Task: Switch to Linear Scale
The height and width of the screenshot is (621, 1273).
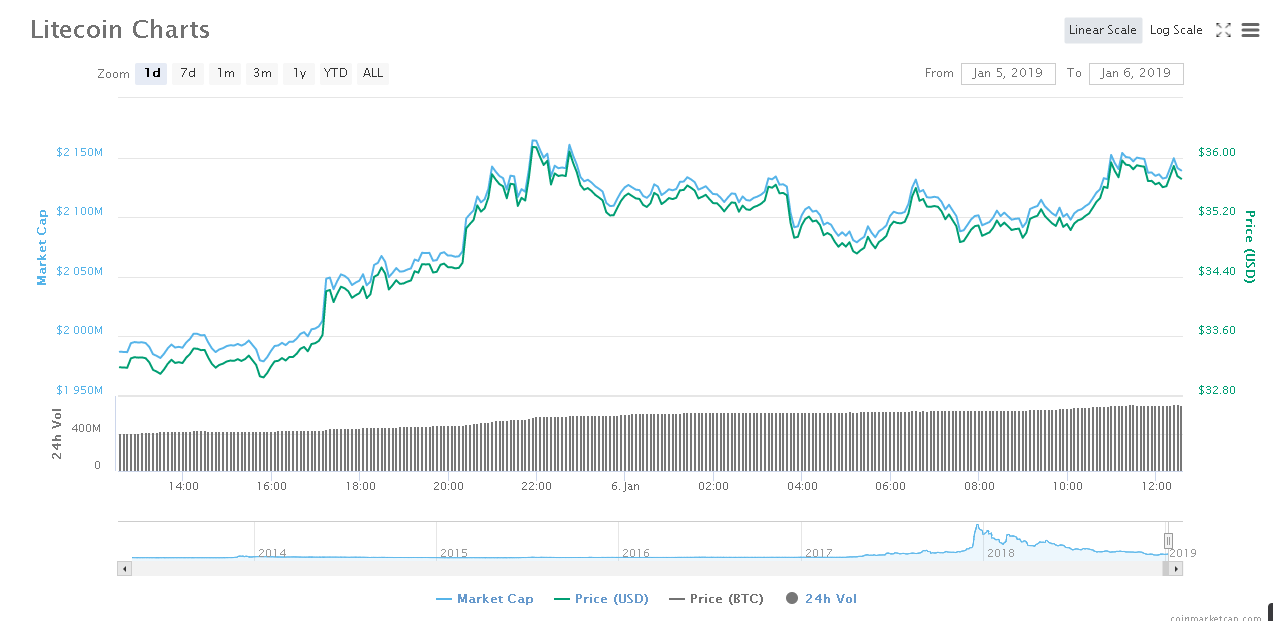Action: pyautogui.click(x=1102, y=30)
